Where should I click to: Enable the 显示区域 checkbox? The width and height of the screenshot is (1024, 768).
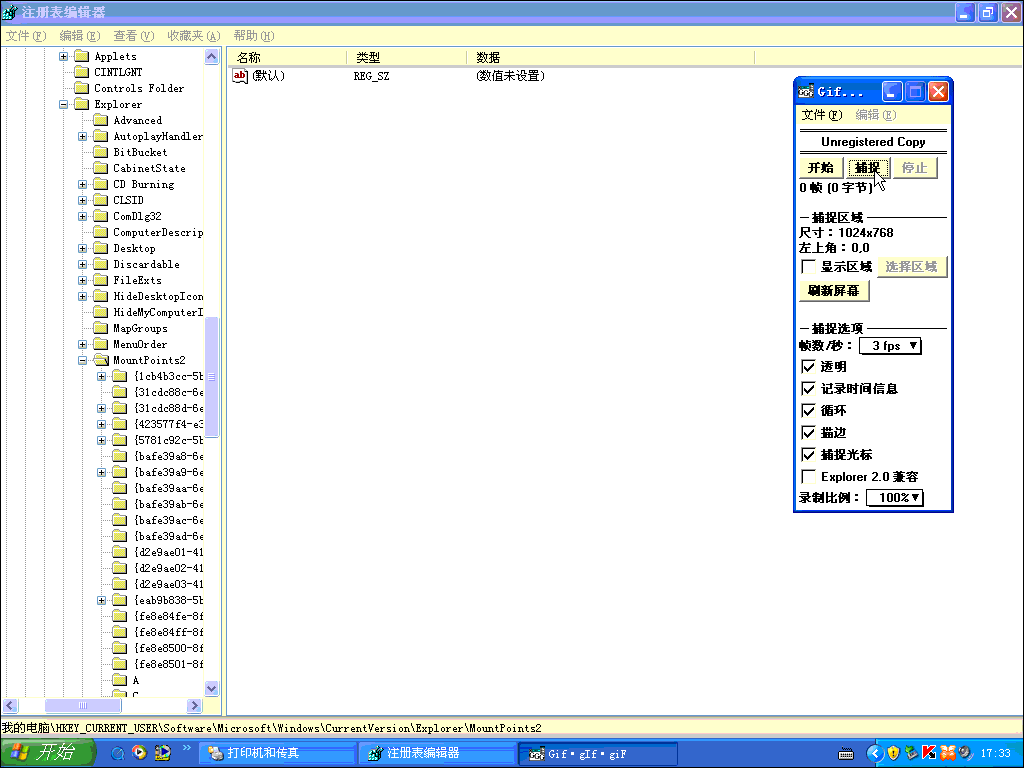pos(809,267)
